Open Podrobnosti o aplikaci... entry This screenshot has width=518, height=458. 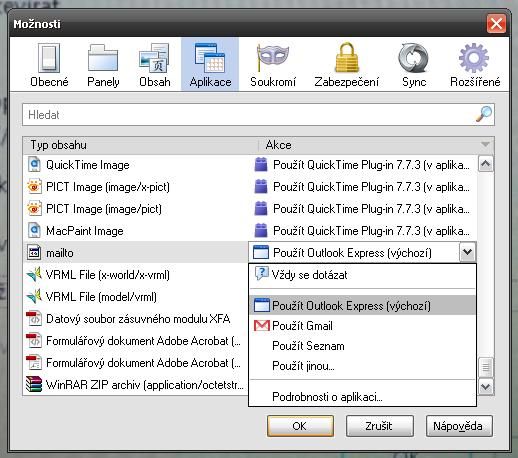coord(362,397)
